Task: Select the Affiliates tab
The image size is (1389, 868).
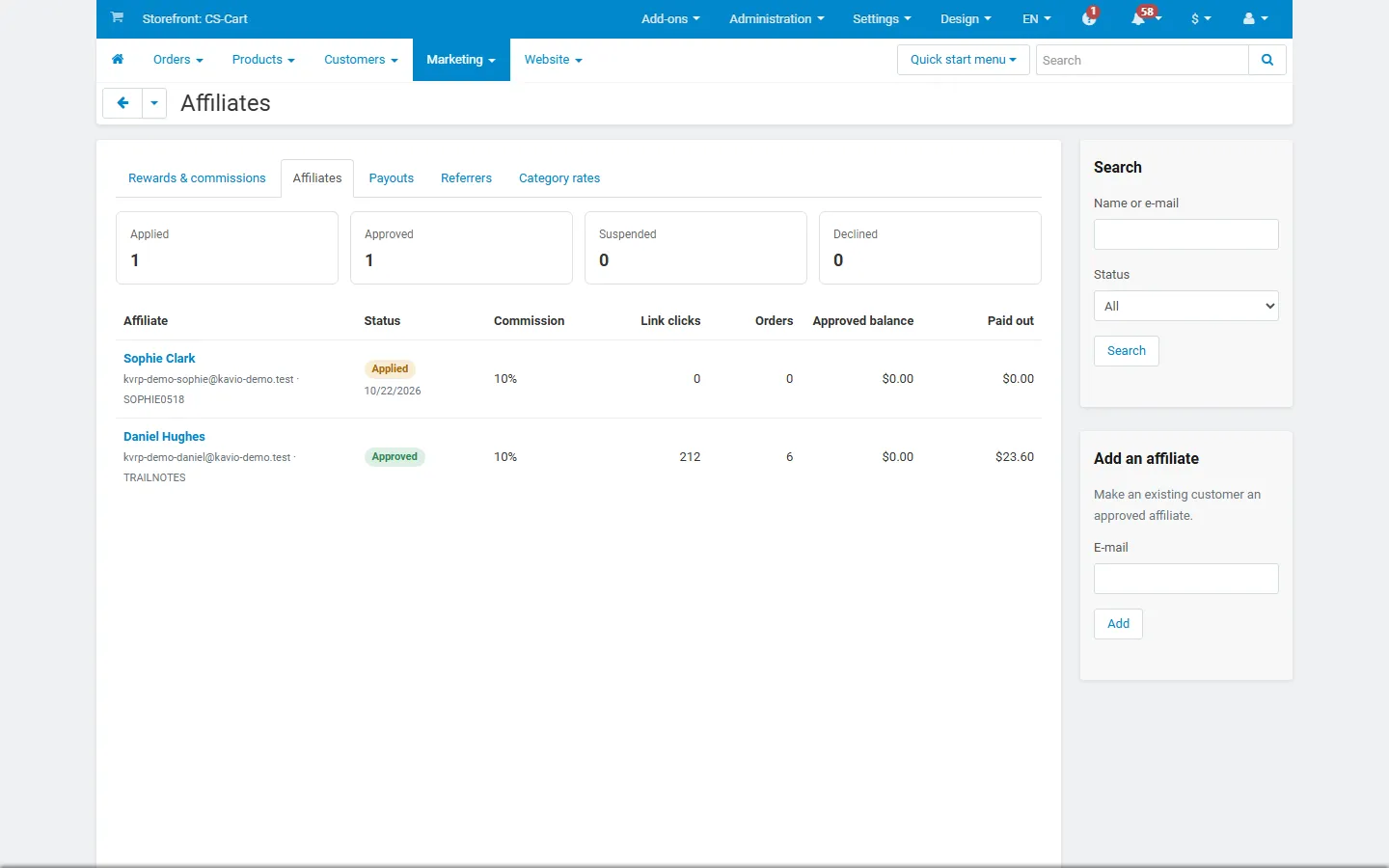Action: point(317,178)
